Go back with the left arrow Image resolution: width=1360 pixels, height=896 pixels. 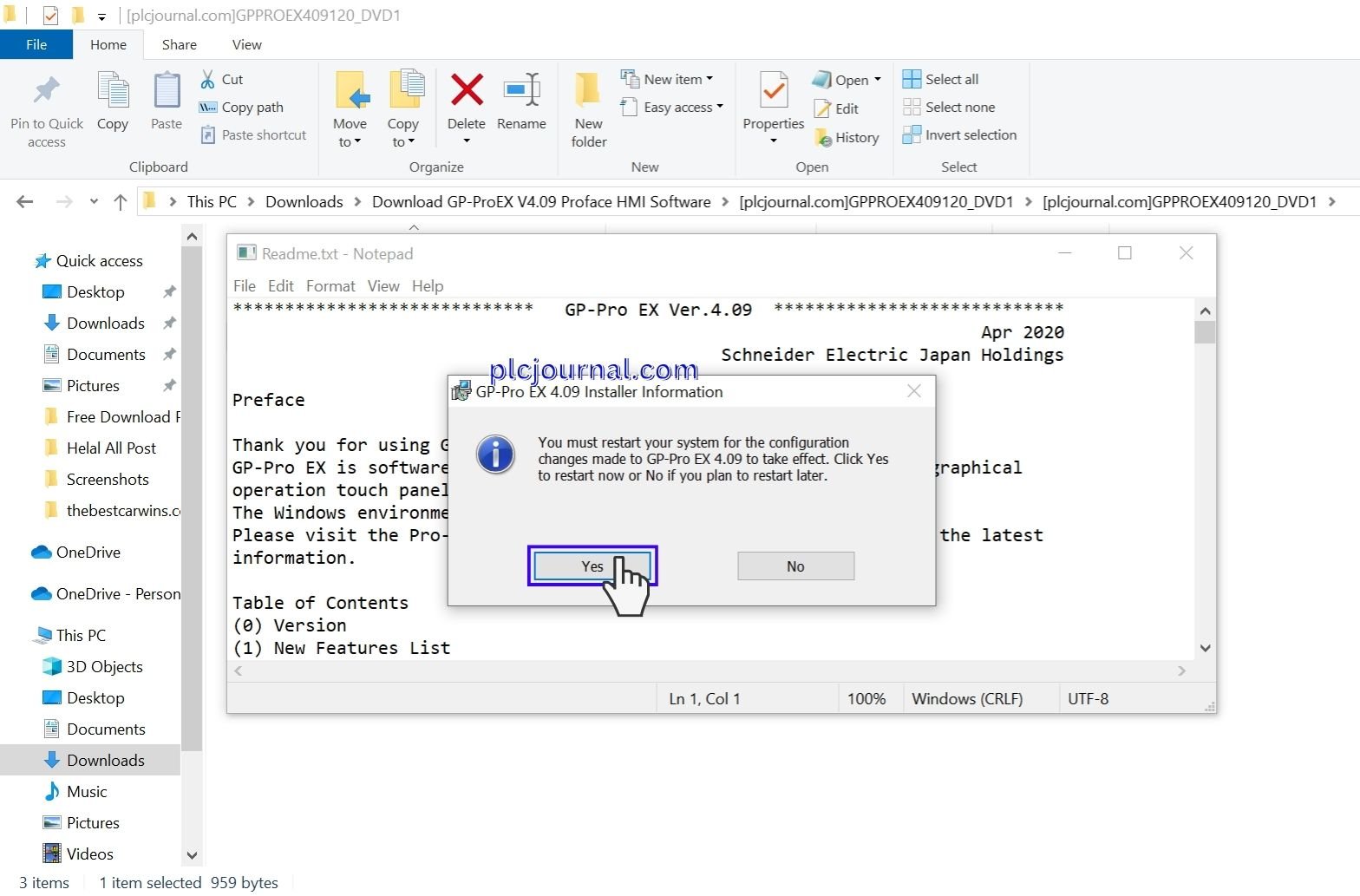pyautogui.click(x=25, y=202)
